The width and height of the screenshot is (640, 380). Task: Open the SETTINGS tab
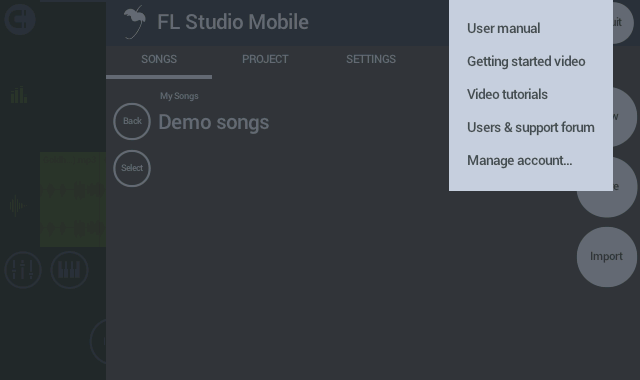[371, 59]
